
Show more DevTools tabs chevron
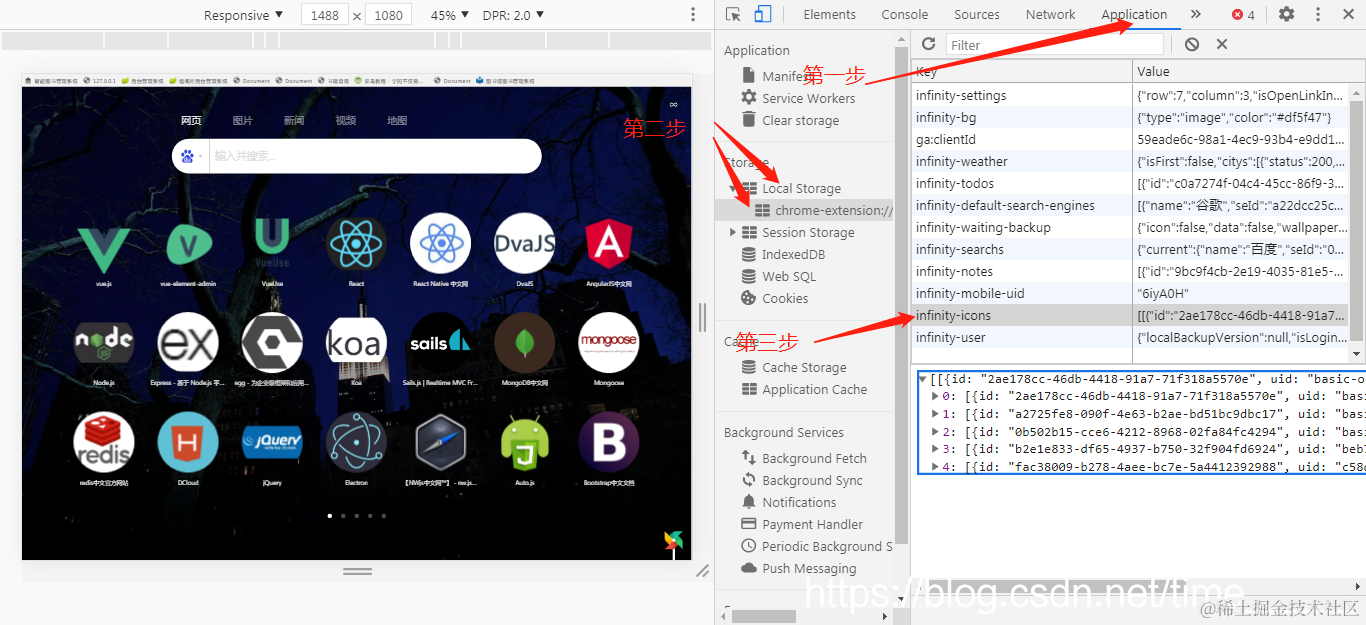pyautogui.click(x=1195, y=14)
